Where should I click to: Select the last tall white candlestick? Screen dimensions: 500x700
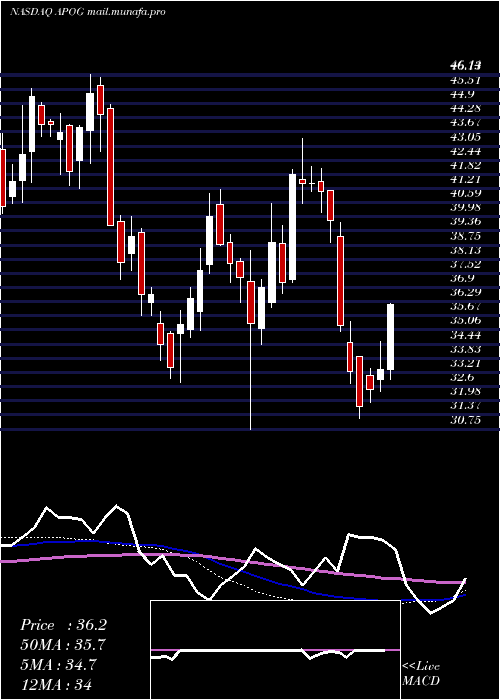(x=391, y=337)
